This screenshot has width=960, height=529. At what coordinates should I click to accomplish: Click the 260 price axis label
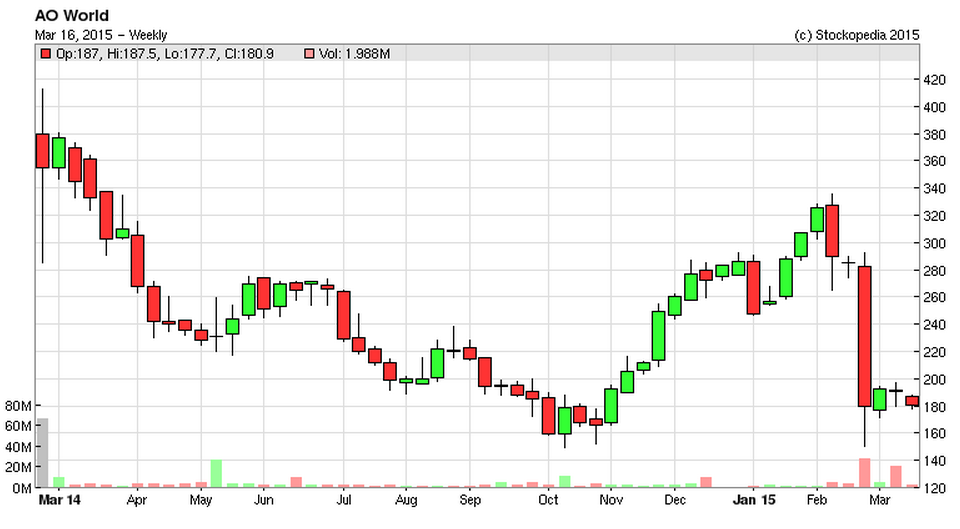point(934,298)
